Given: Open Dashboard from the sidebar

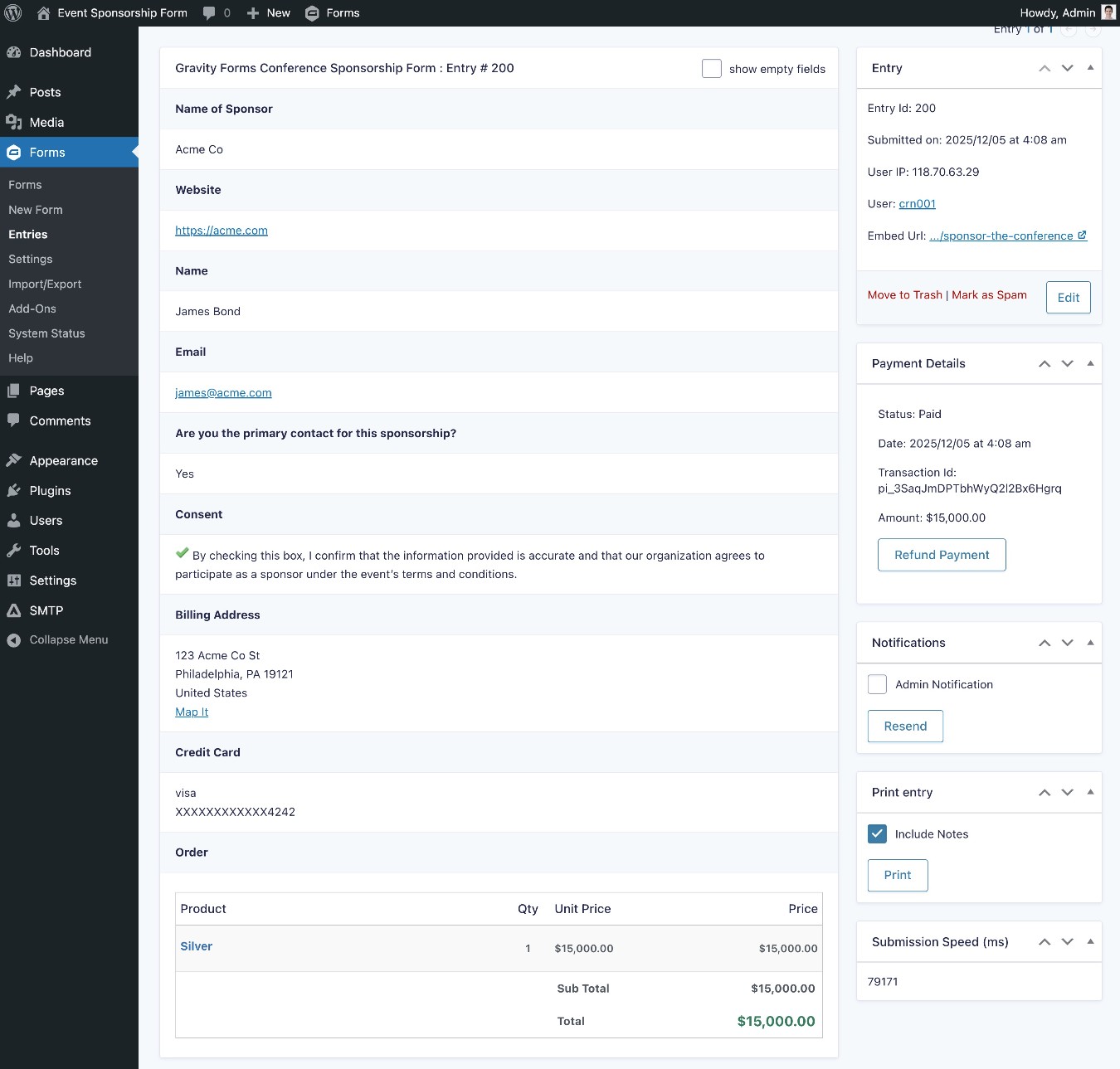Looking at the screenshot, I should (60, 52).
